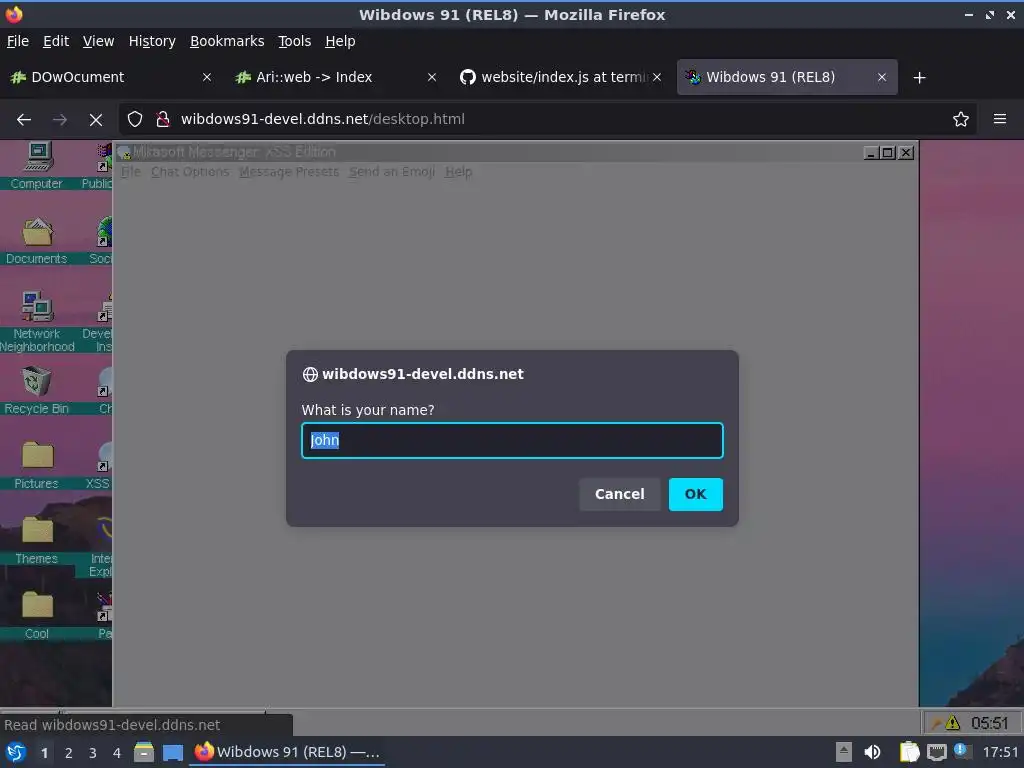The image size is (1024, 768).
Task: Open the Firefox hamburger application menu
Action: [1000, 119]
